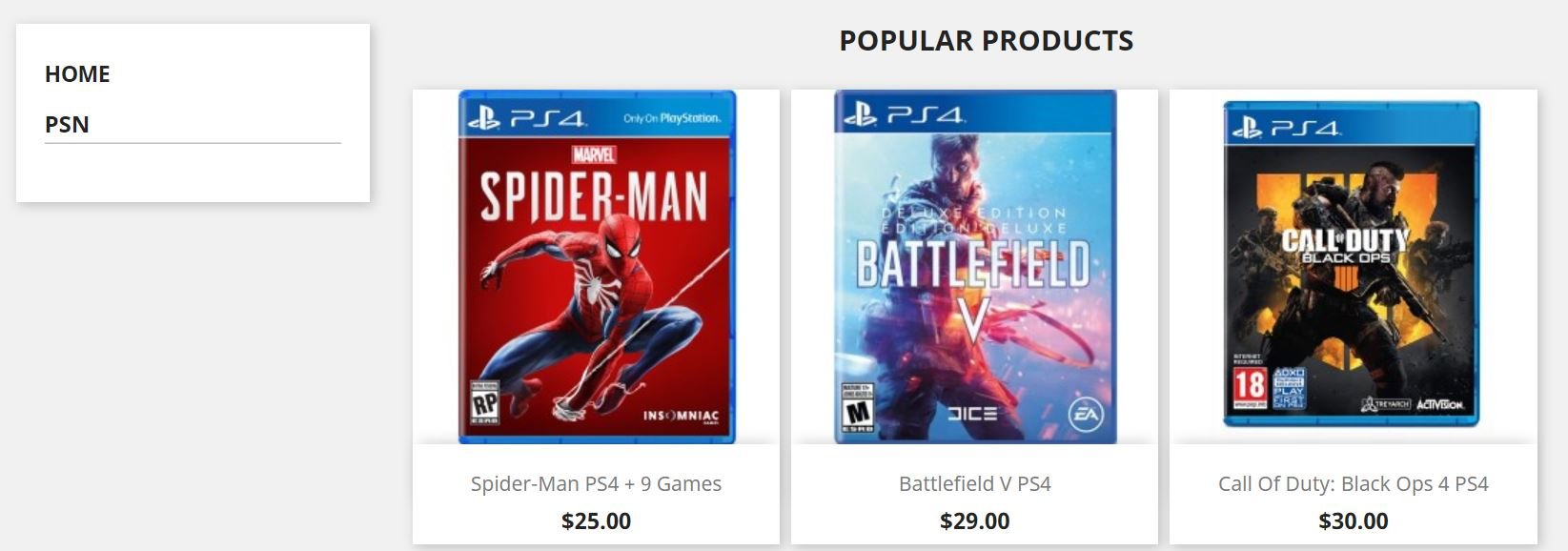Click the $25.00 price of Spider-Man

tap(596, 521)
